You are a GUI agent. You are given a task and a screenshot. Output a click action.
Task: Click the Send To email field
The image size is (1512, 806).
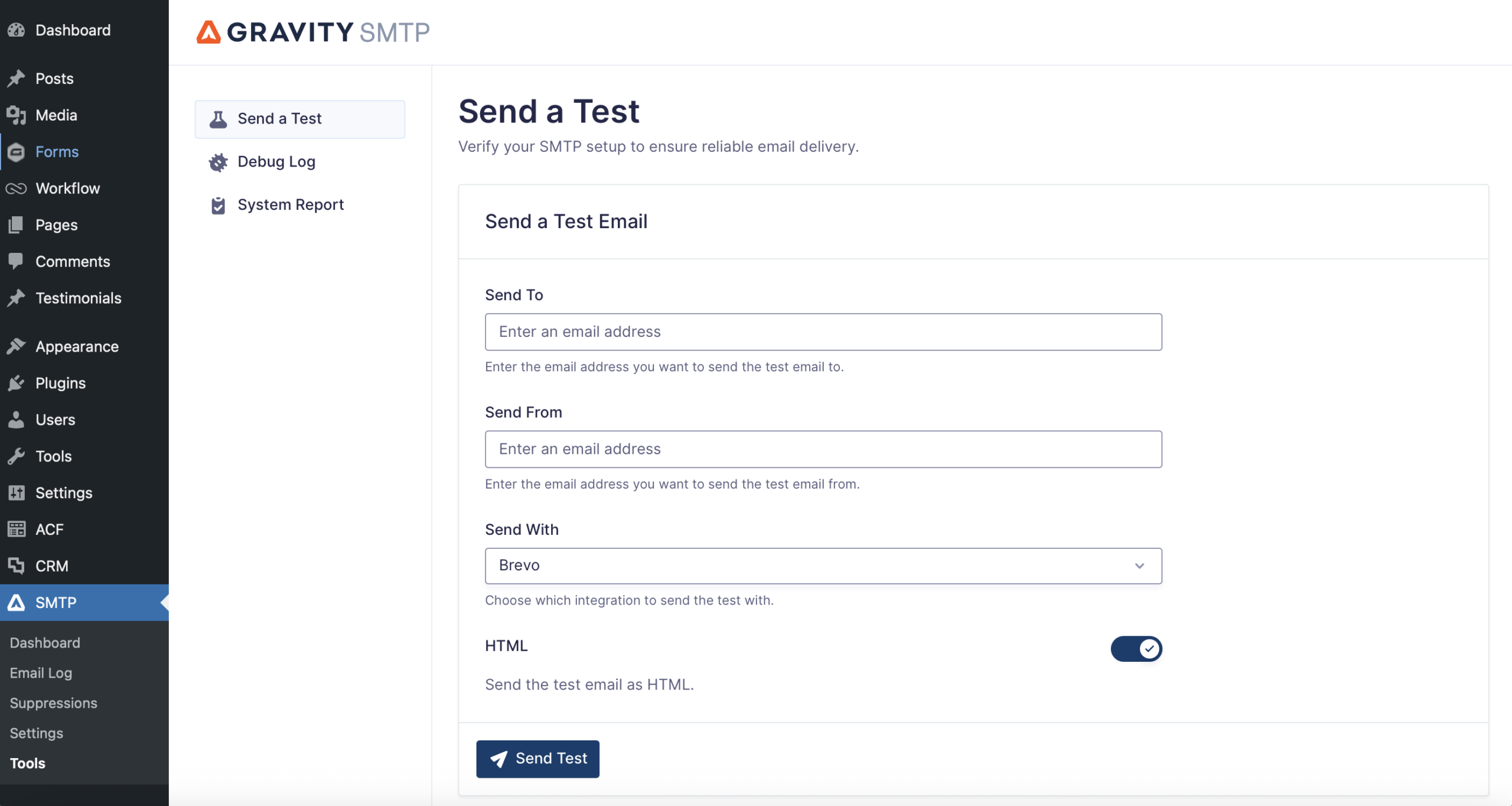coord(823,332)
